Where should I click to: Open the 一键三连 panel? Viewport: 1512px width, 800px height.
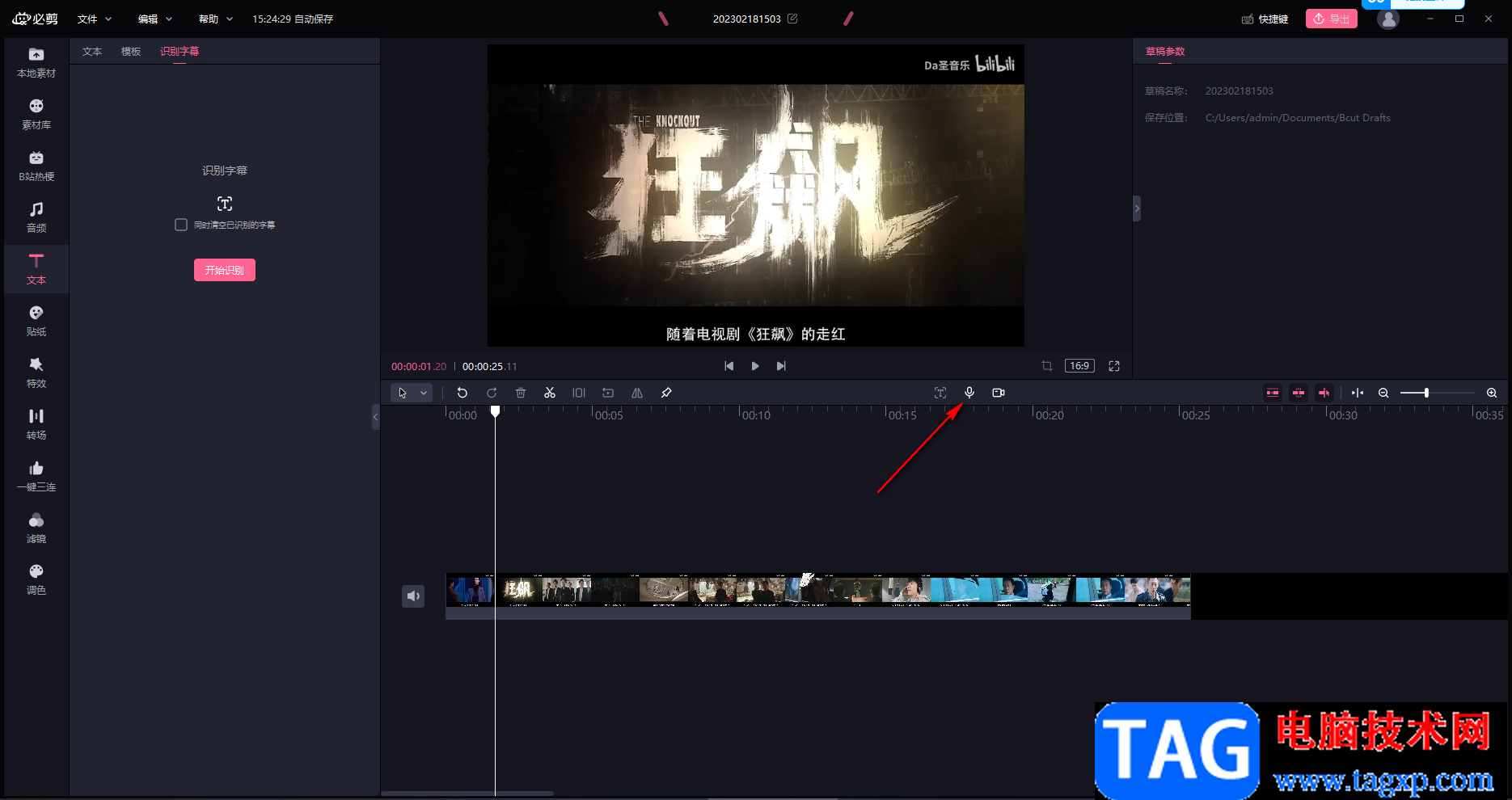click(36, 476)
